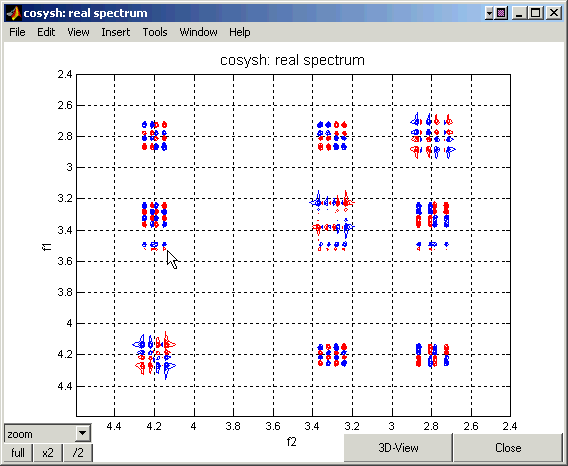Open the File menu
Viewport: 568px width, 466px height.
click(x=17, y=32)
